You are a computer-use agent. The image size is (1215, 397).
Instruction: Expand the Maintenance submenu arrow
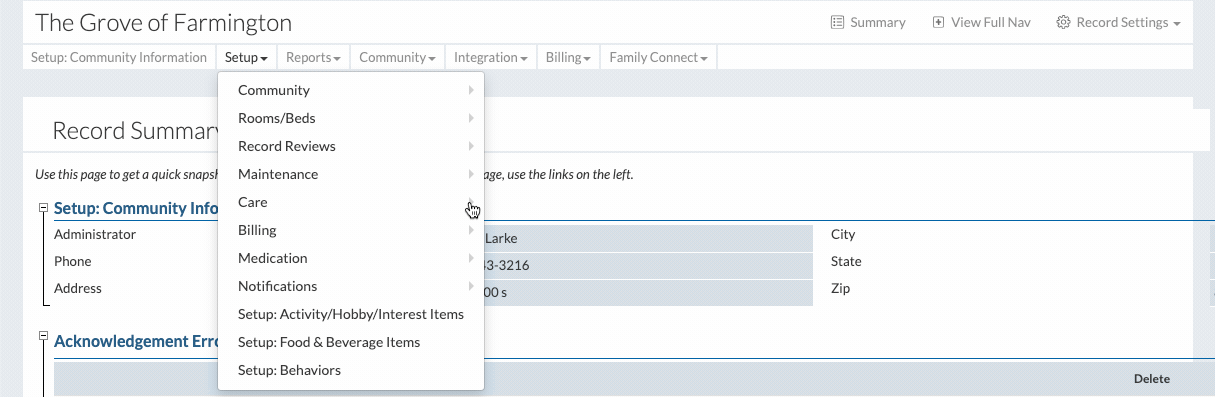(x=470, y=174)
